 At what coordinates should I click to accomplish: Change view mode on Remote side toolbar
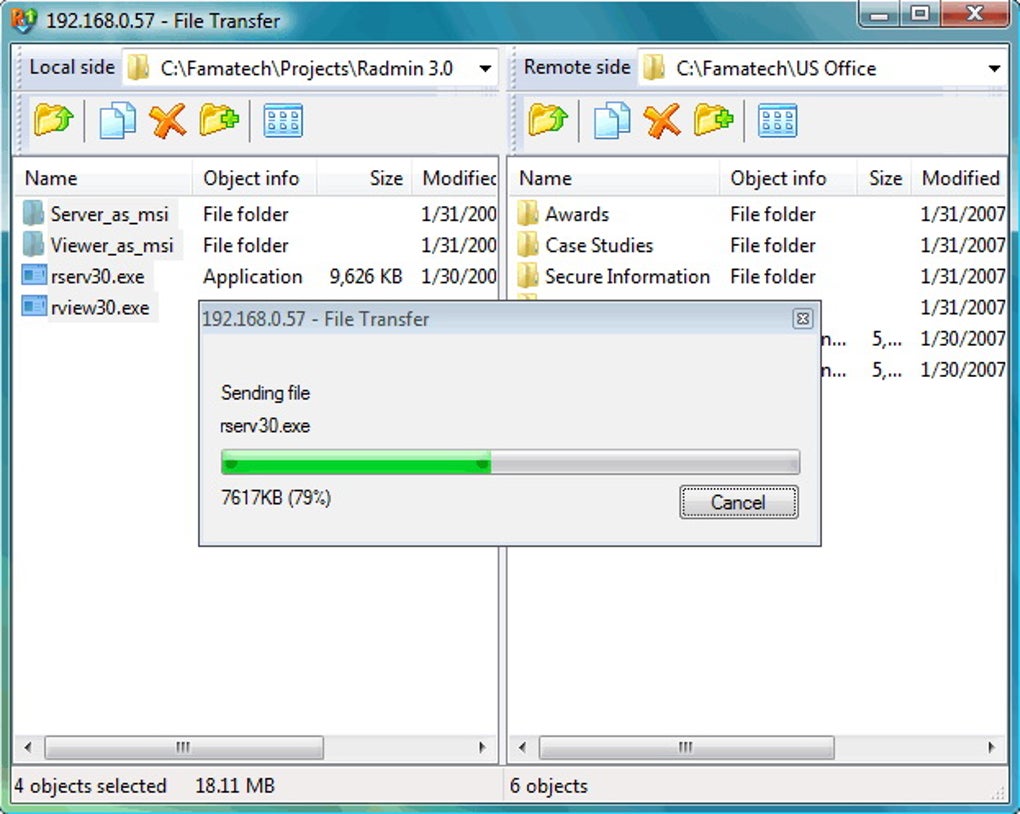click(x=777, y=121)
